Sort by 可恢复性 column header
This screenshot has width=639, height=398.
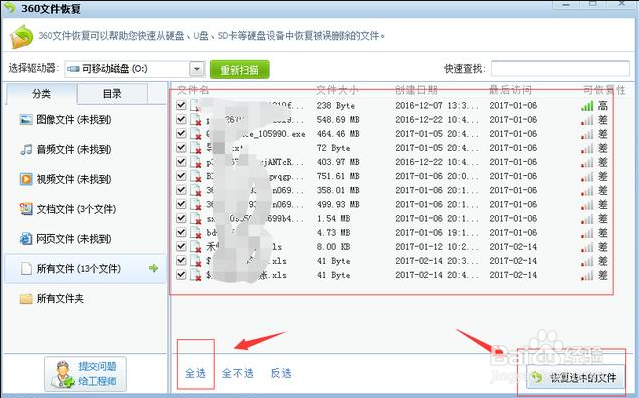604,90
